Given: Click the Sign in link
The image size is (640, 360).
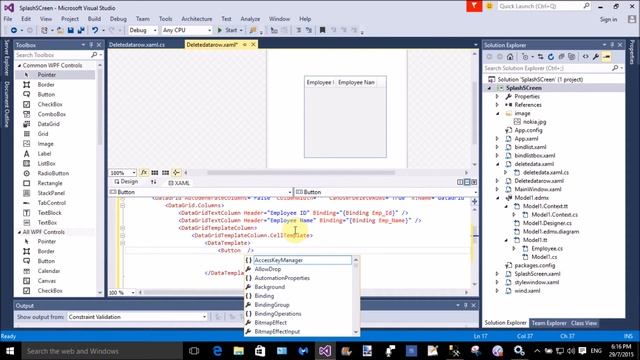Looking at the screenshot, I should [x=608, y=19].
